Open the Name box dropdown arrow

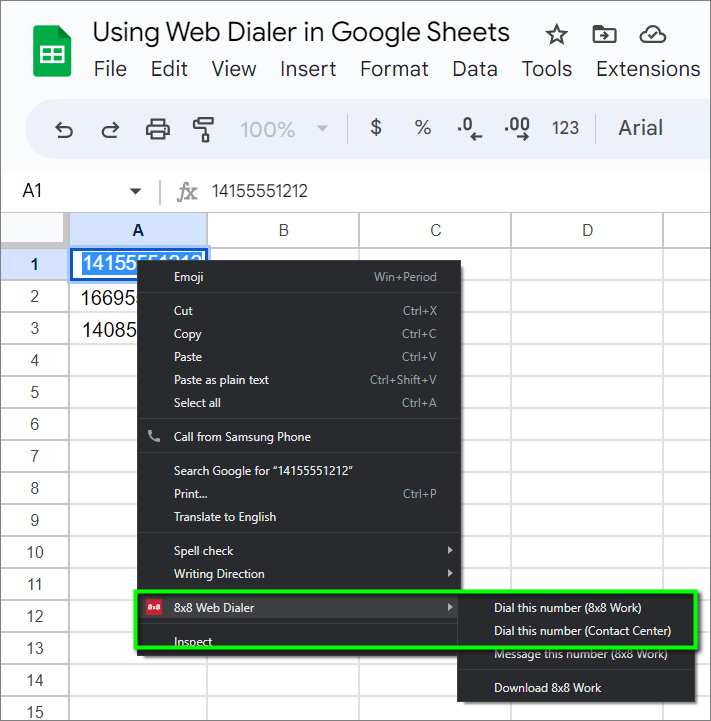[135, 191]
